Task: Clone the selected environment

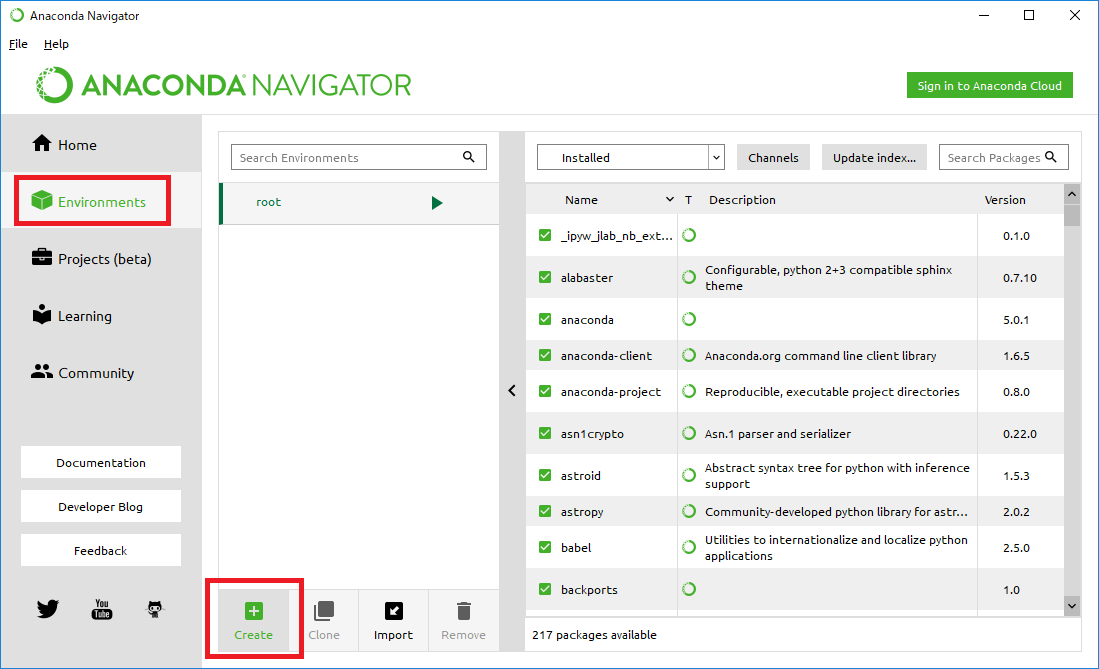Action: point(324,621)
